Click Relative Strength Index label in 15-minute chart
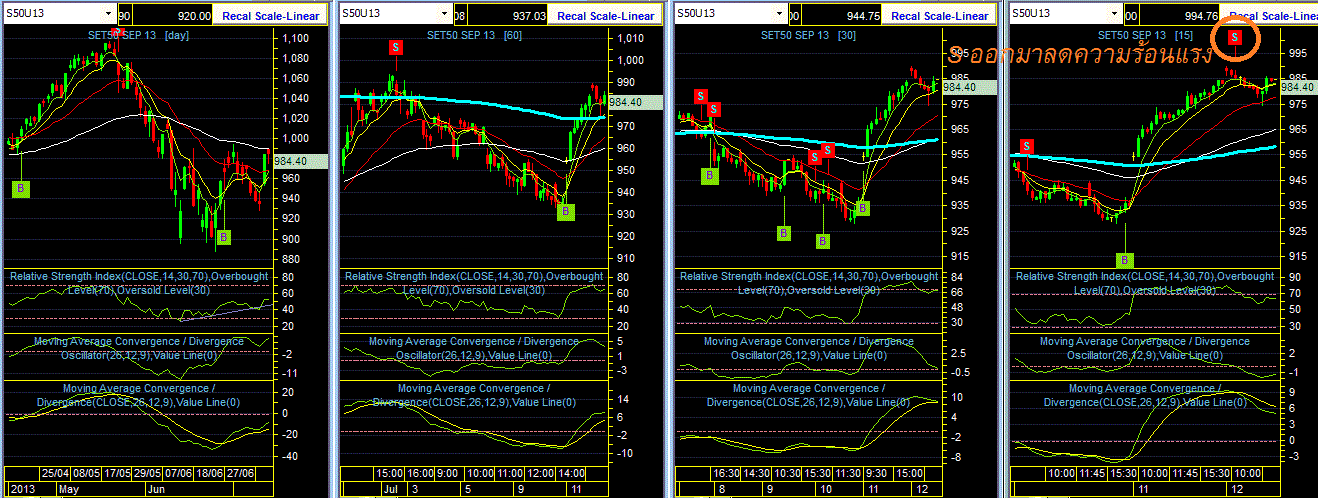This screenshot has width=1318, height=498. (1146, 282)
